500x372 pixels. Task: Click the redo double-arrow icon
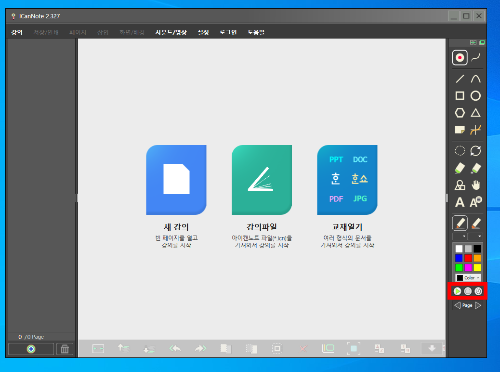coord(200,349)
